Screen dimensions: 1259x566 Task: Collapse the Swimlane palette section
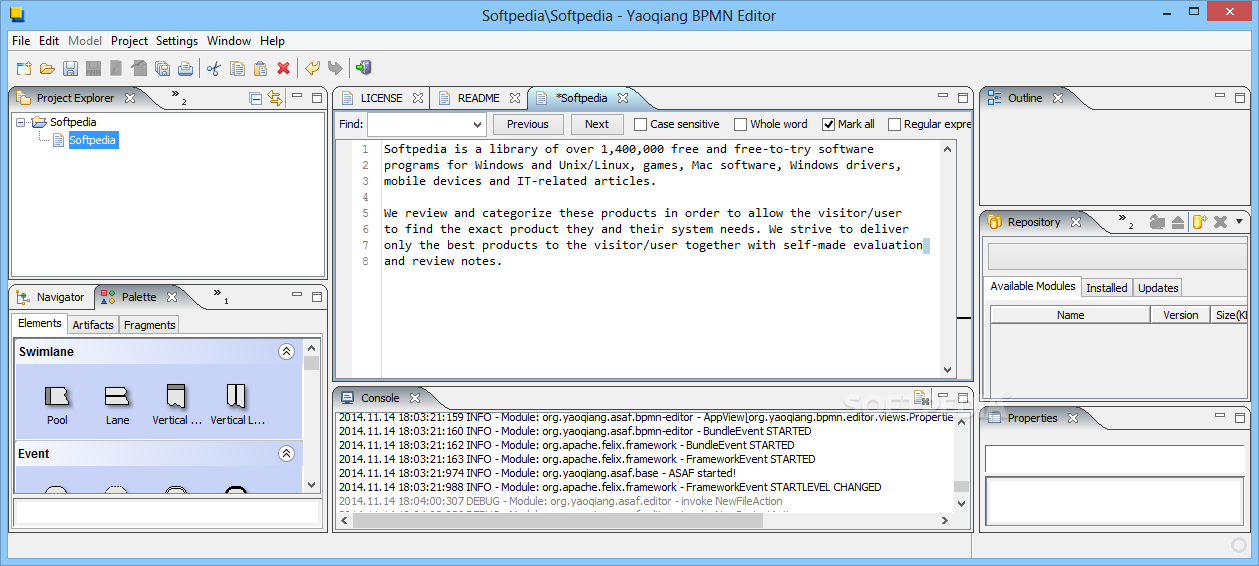(x=286, y=352)
